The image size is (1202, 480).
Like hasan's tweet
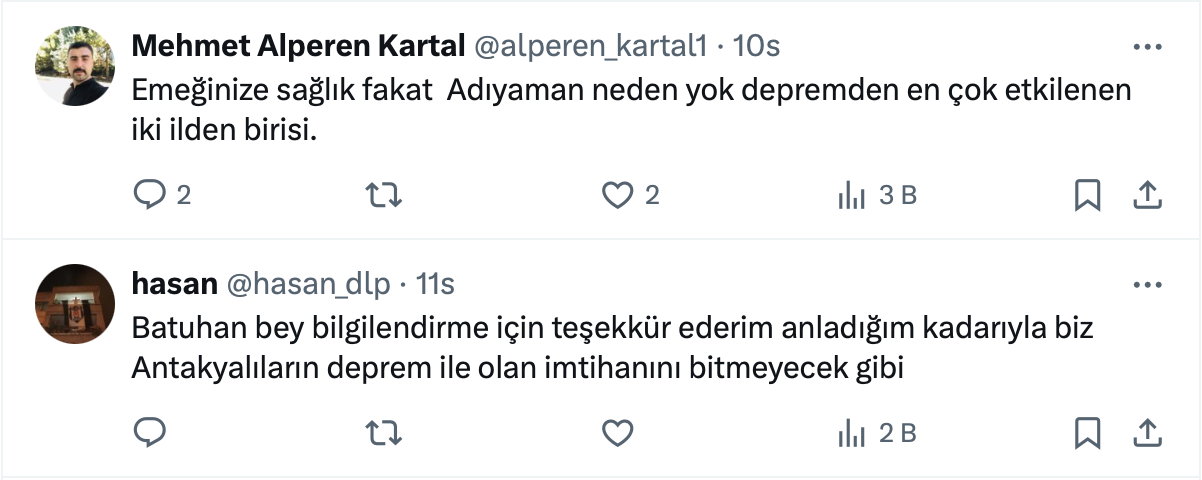618,433
